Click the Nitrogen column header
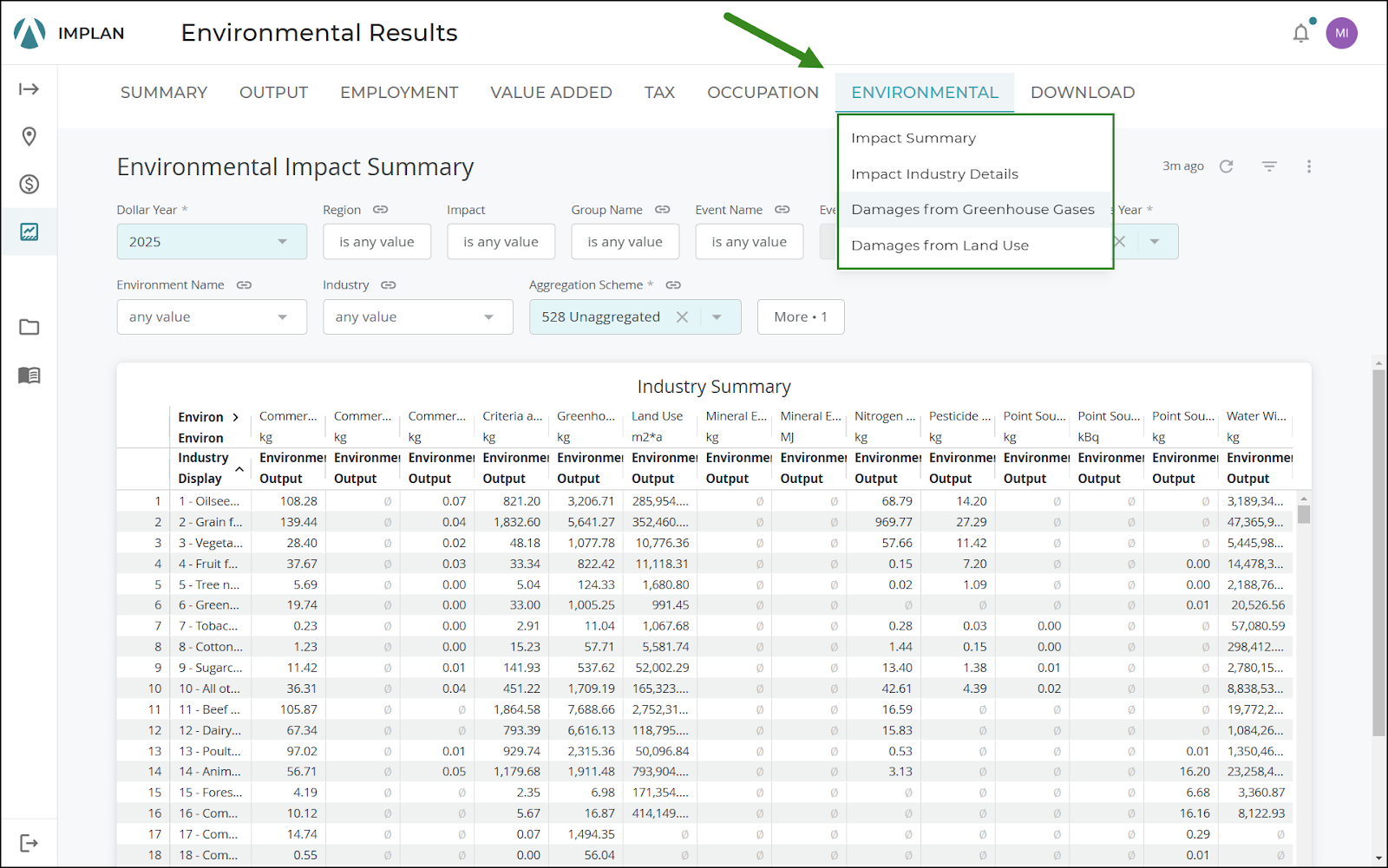1388x868 pixels. (885, 416)
